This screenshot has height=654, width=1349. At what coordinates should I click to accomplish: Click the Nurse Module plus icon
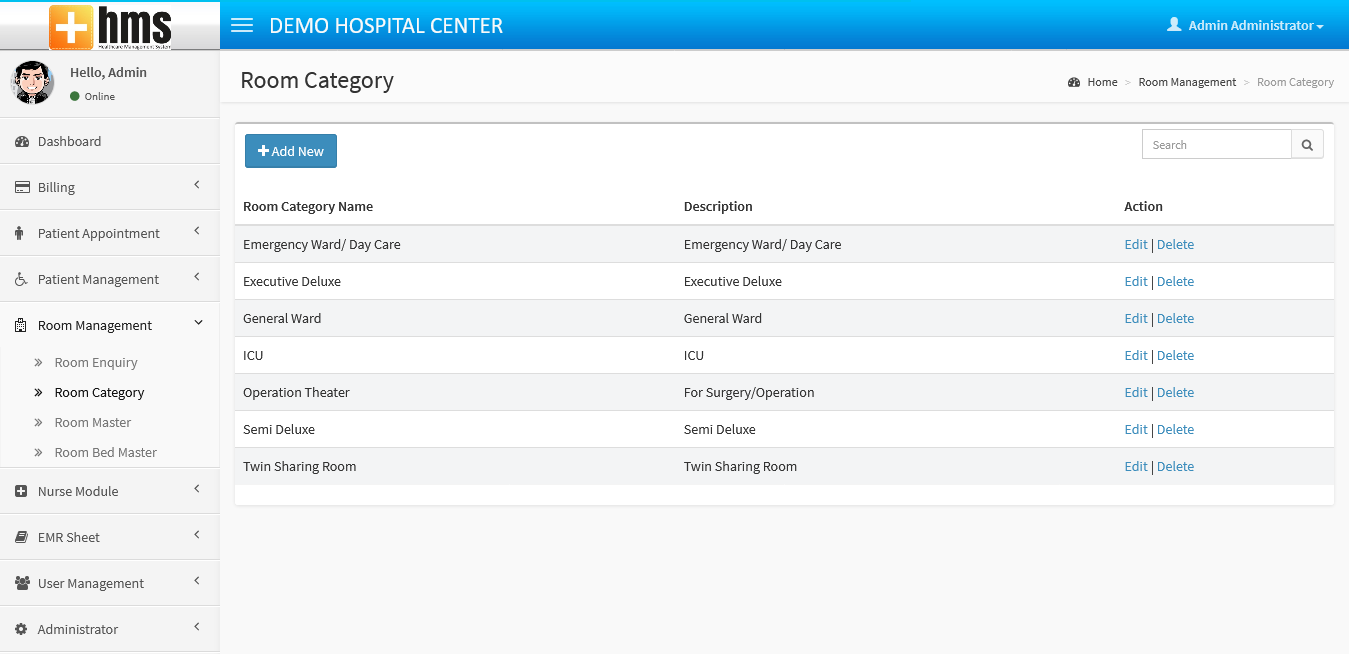pos(21,492)
